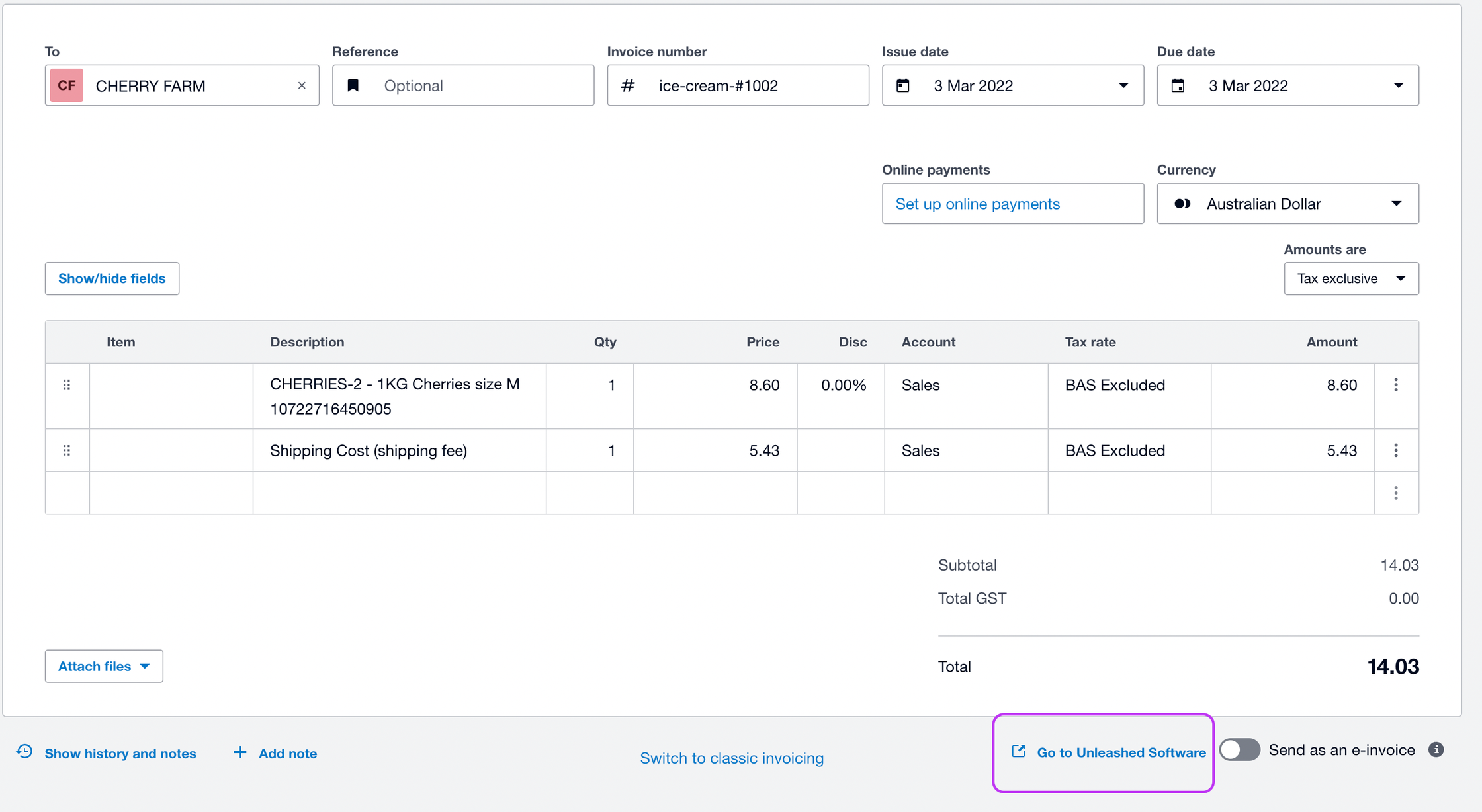Toggle the Send as an e-invoice switch
Viewport: 1482px width, 812px height.
point(1240,750)
